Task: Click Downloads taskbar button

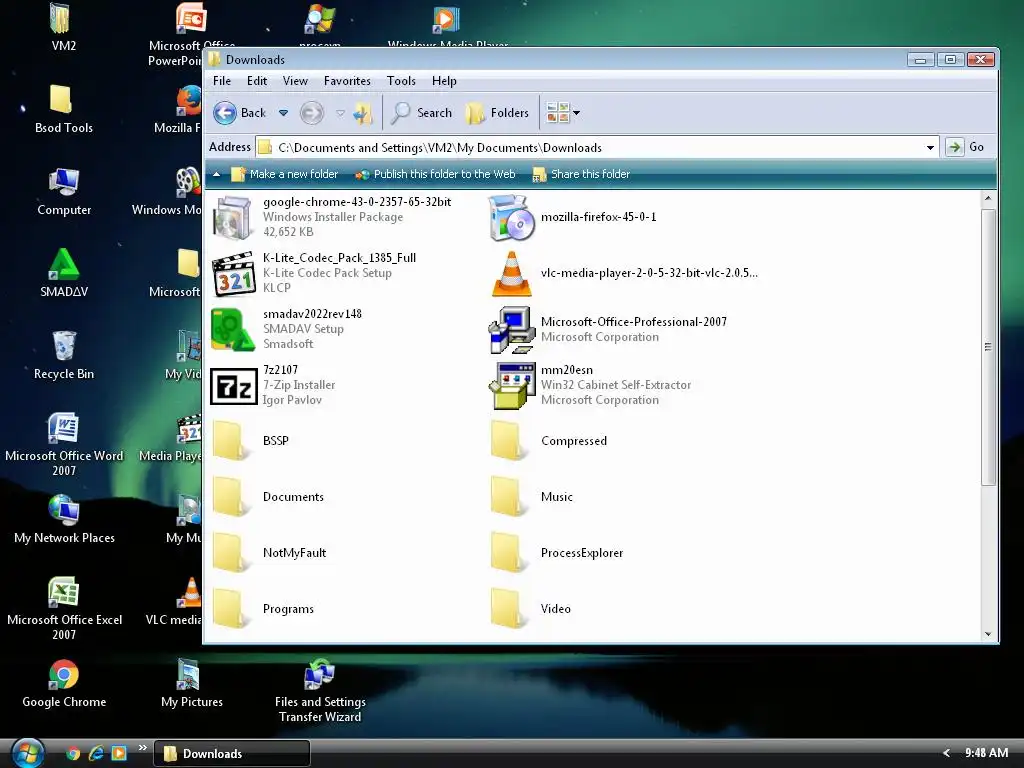Action: point(232,754)
